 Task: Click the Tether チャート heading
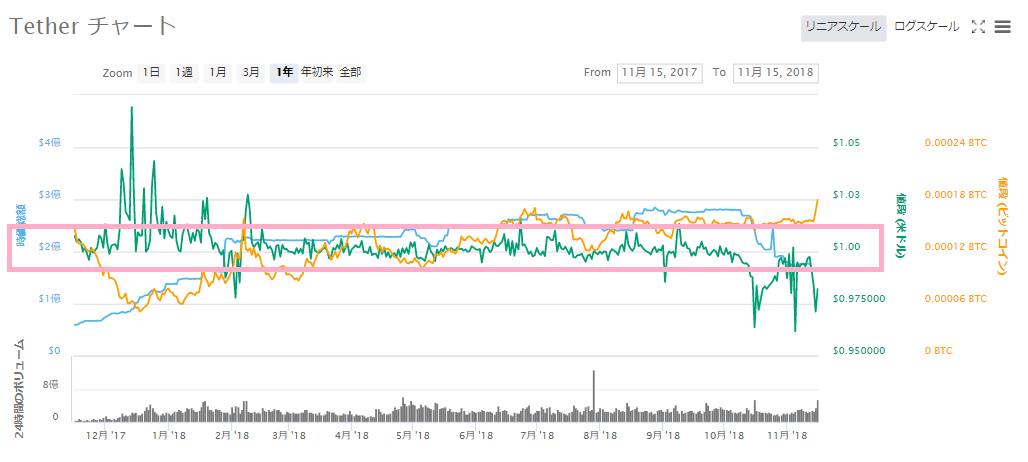point(93,25)
